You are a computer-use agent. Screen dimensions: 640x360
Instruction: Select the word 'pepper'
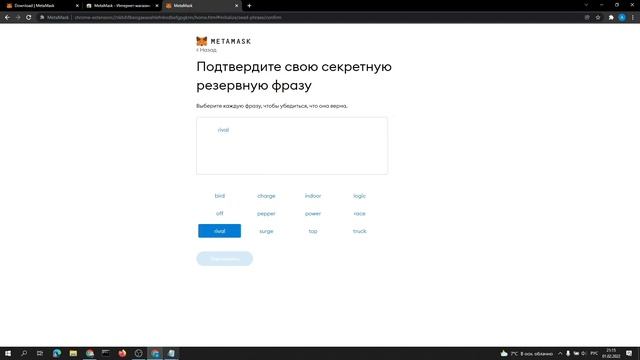tap(266, 213)
